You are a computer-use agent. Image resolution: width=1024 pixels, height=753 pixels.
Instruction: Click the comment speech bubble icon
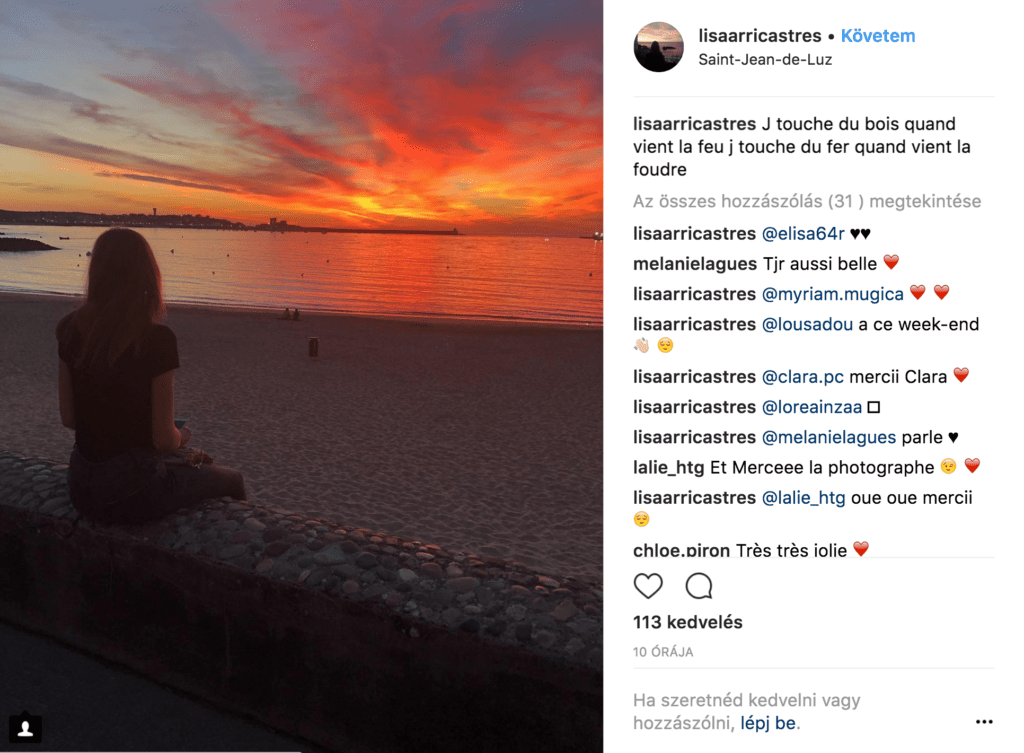click(699, 586)
